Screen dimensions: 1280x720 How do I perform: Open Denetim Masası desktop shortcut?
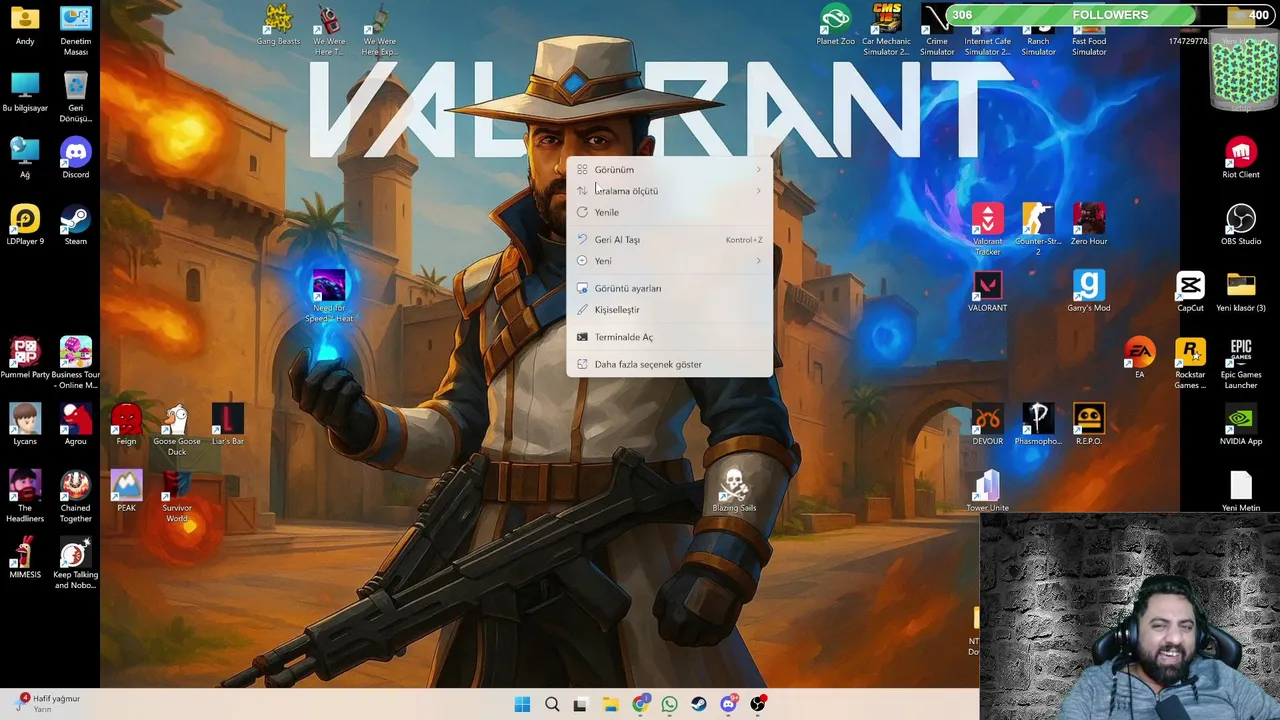(x=76, y=30)
